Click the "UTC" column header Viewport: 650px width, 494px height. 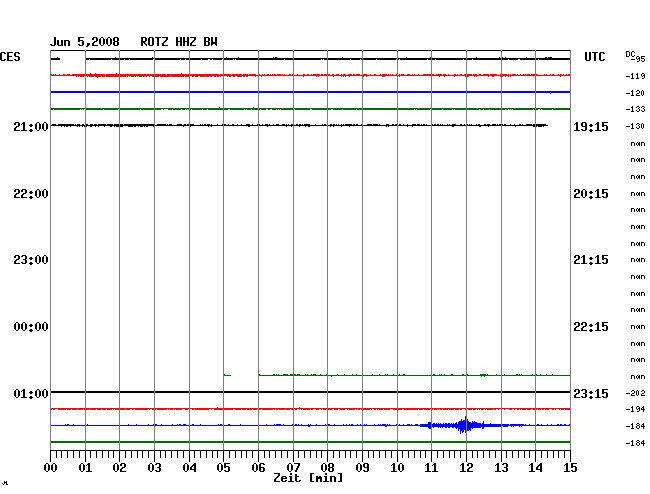[x=594, y=57]
